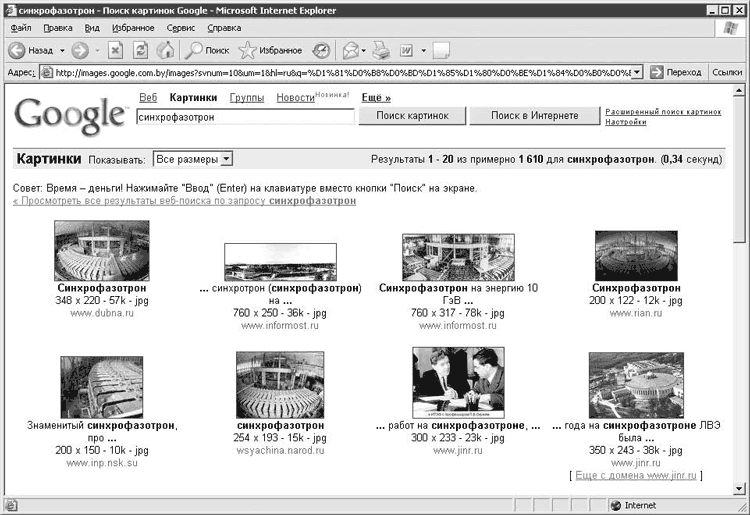Open the Сервис menu
The image size is (750, 515).
(x=180, y=28)
